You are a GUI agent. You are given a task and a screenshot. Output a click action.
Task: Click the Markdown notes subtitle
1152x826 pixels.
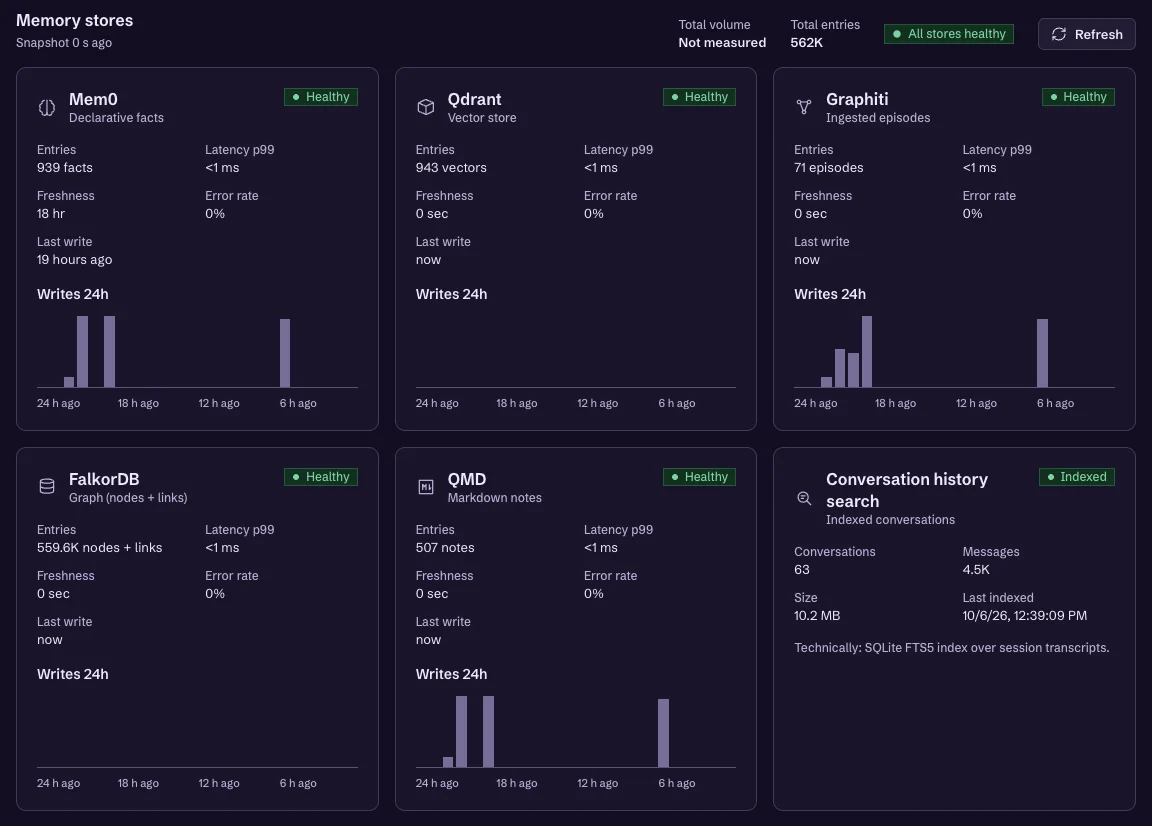(494, 498)
